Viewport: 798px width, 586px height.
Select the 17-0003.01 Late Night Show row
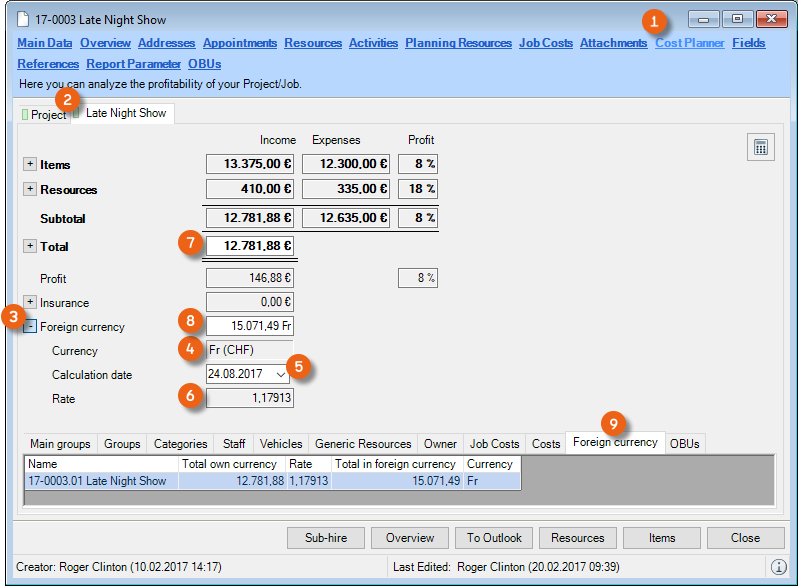click(x=102, y=481)
